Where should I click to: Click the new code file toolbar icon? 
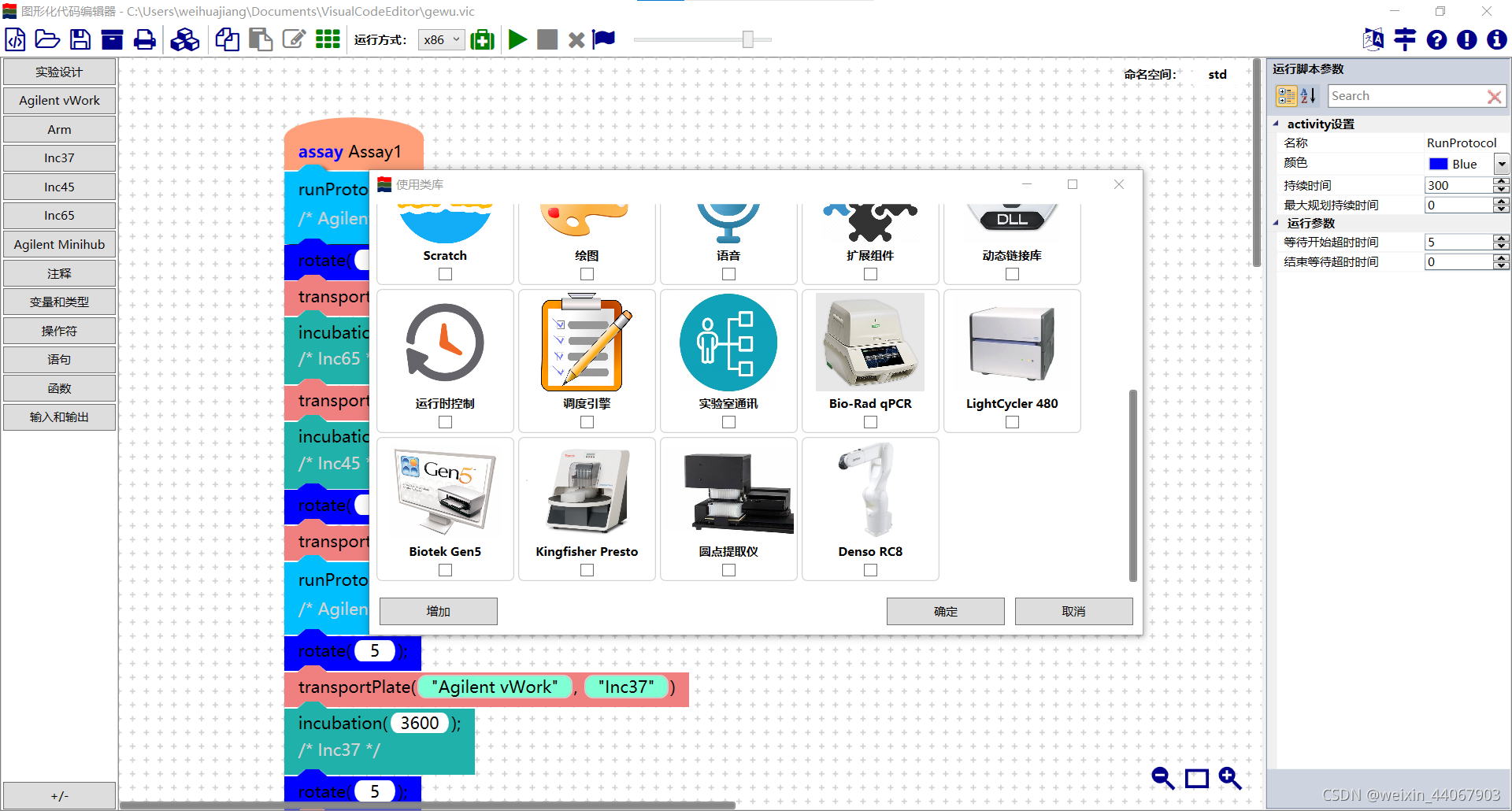(x=15, y=39)
